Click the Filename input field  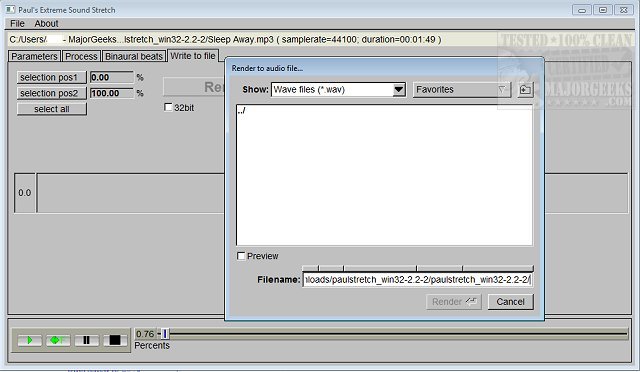[x=418, y=280]
